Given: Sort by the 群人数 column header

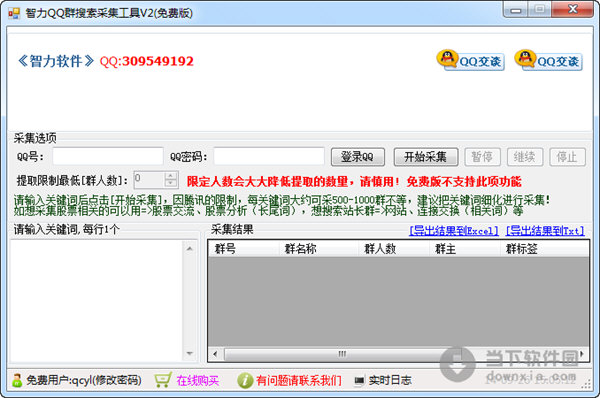Looking at the screenshot, I should pos(394,249).
